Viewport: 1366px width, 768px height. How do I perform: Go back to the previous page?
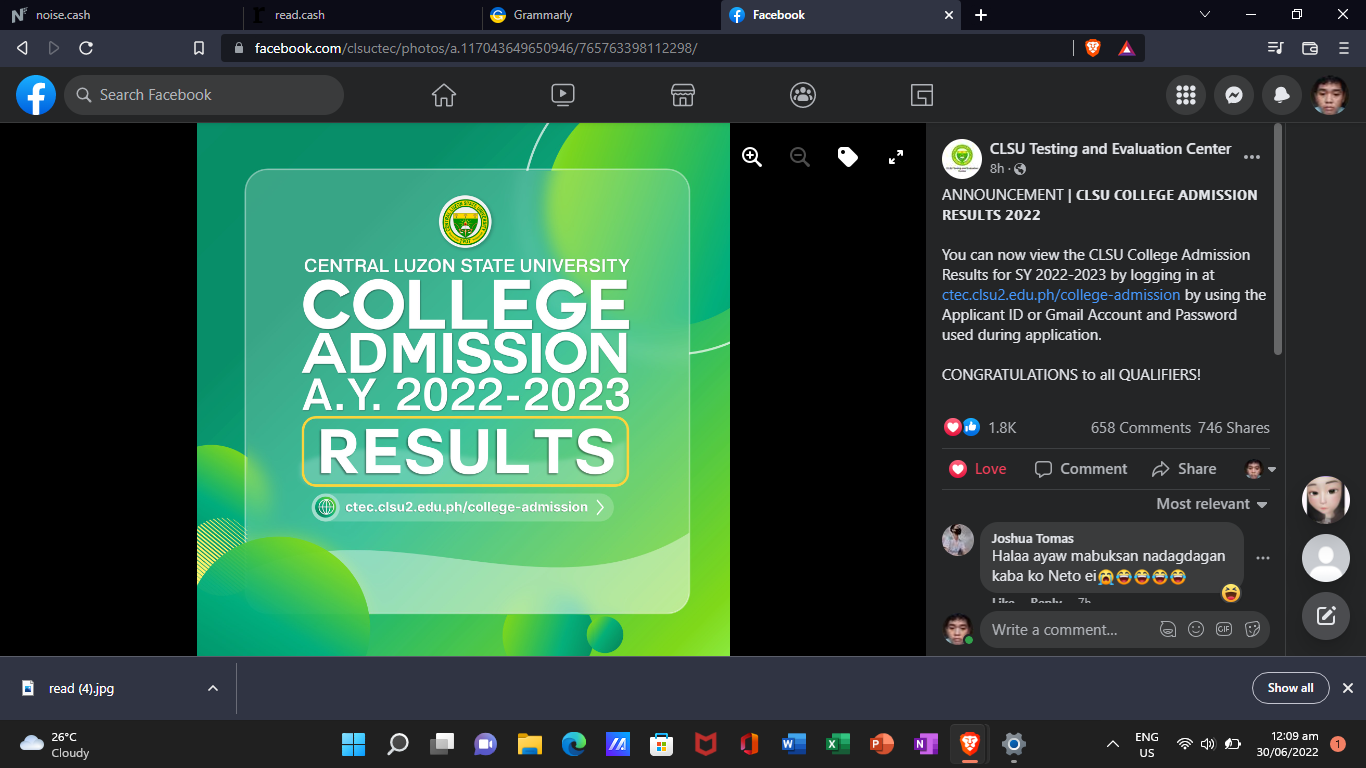(22, 48)
